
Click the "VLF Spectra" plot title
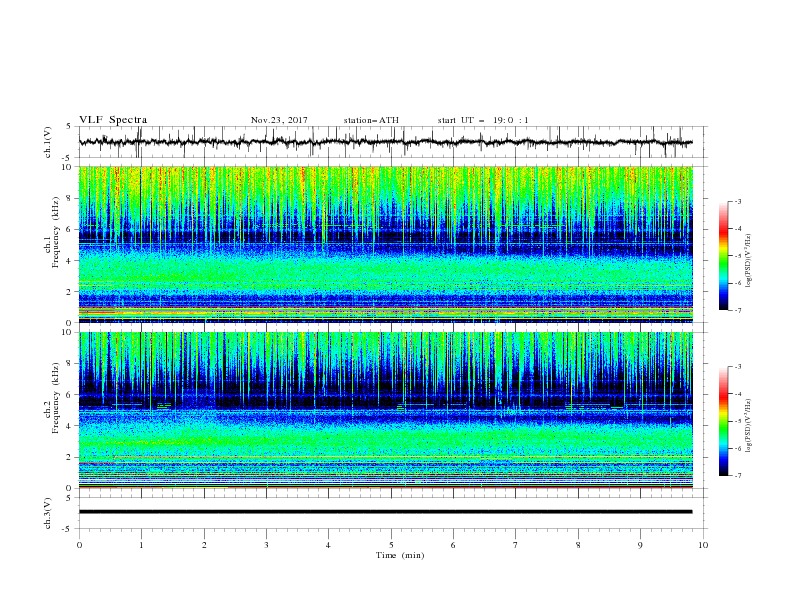pyautogui.click(x=113, y=120)
